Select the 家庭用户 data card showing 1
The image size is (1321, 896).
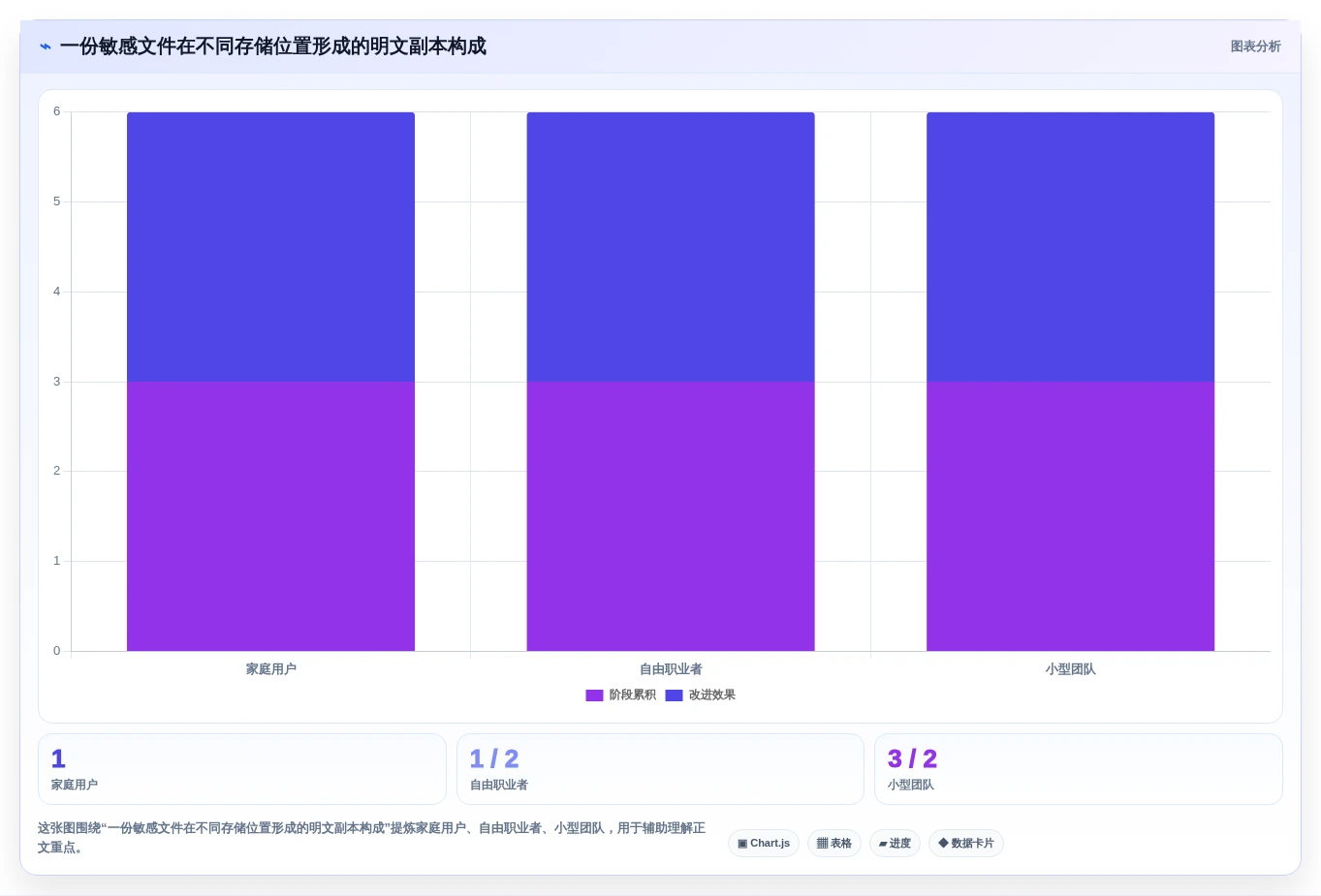(242, 769)
